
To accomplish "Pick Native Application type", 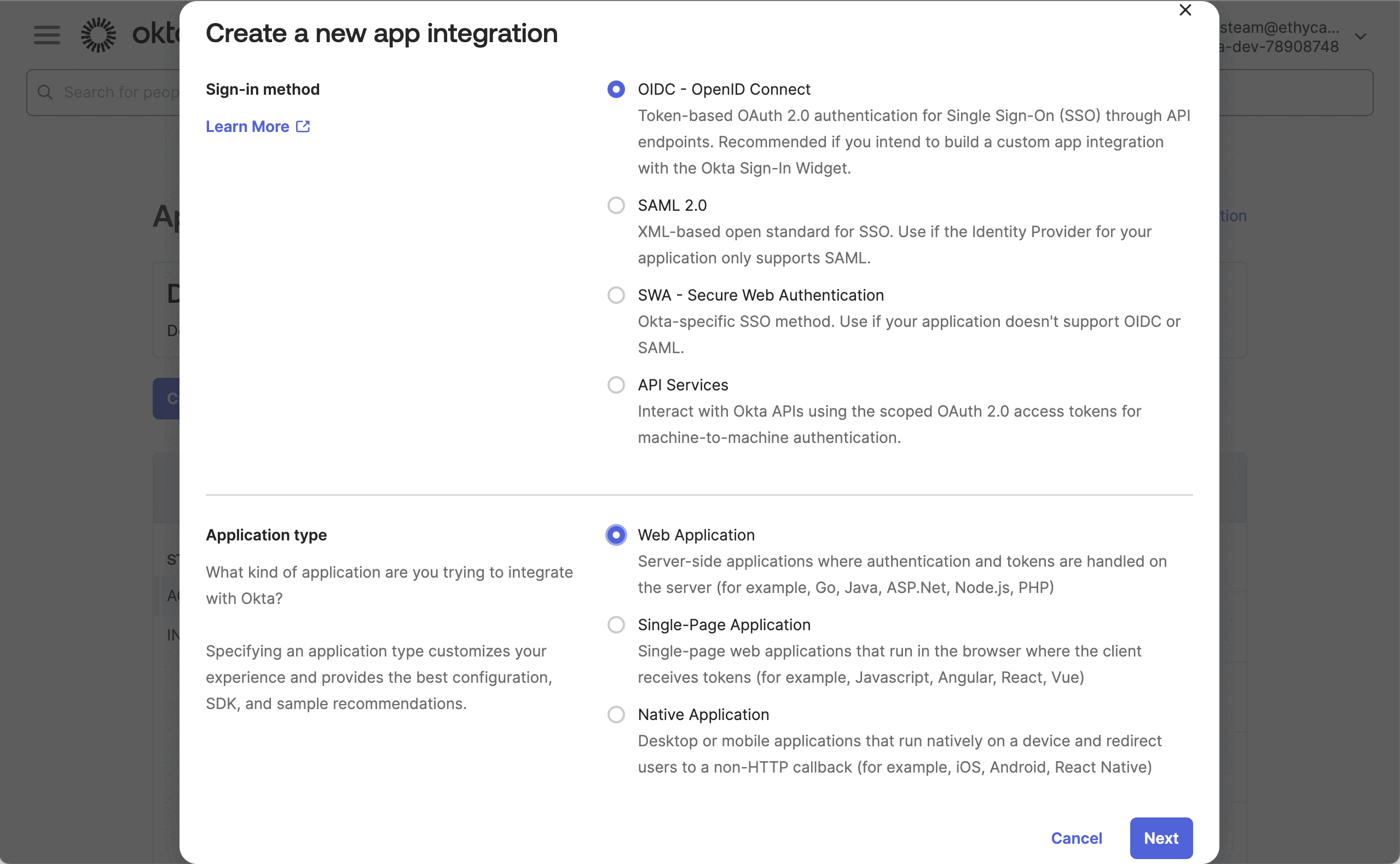I will [616, 715].
